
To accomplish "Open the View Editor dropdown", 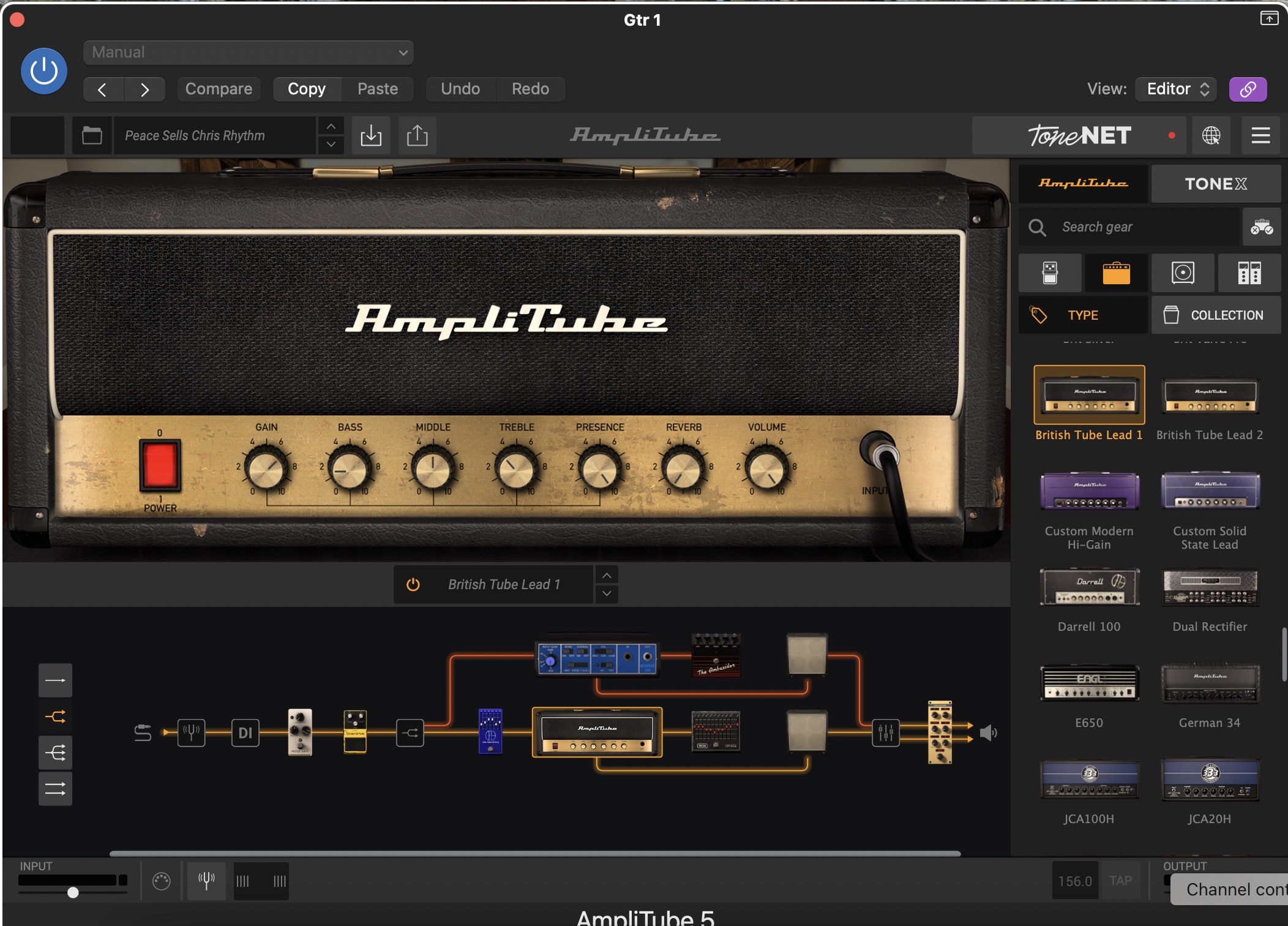I will [x=1175, y=89].
